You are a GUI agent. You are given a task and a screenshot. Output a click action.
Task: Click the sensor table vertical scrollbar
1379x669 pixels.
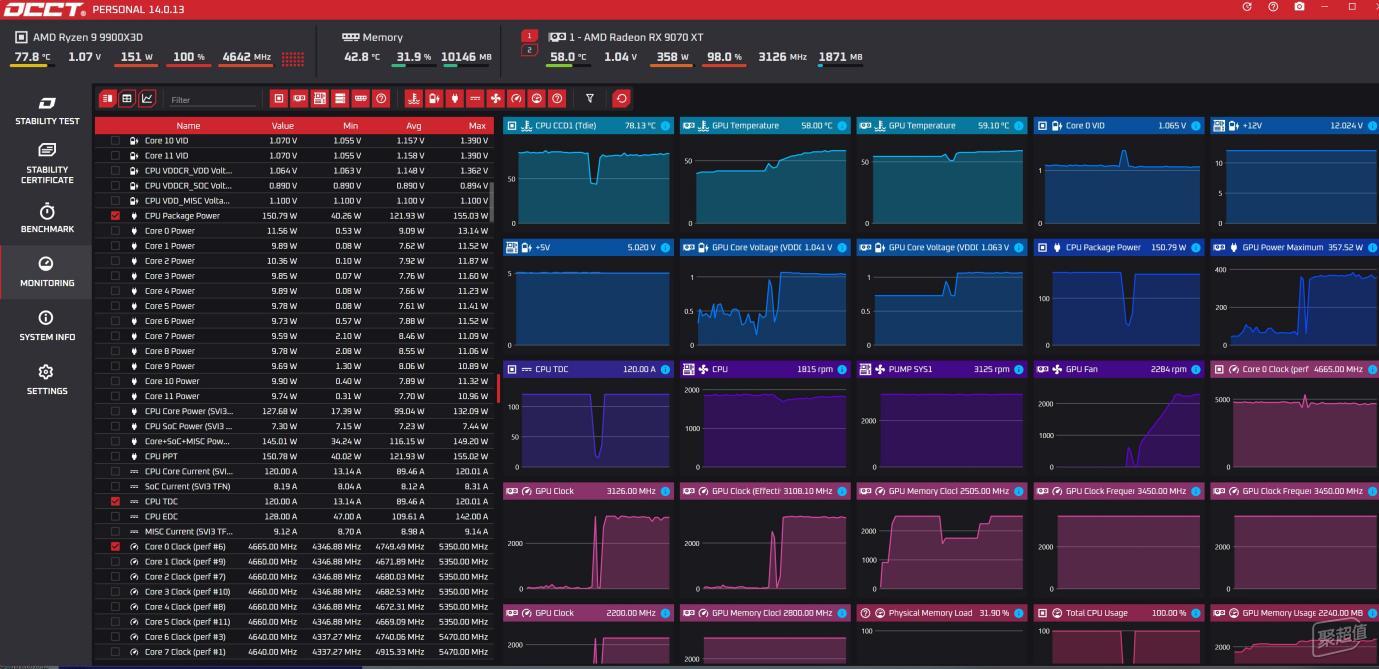coord(491,200)
